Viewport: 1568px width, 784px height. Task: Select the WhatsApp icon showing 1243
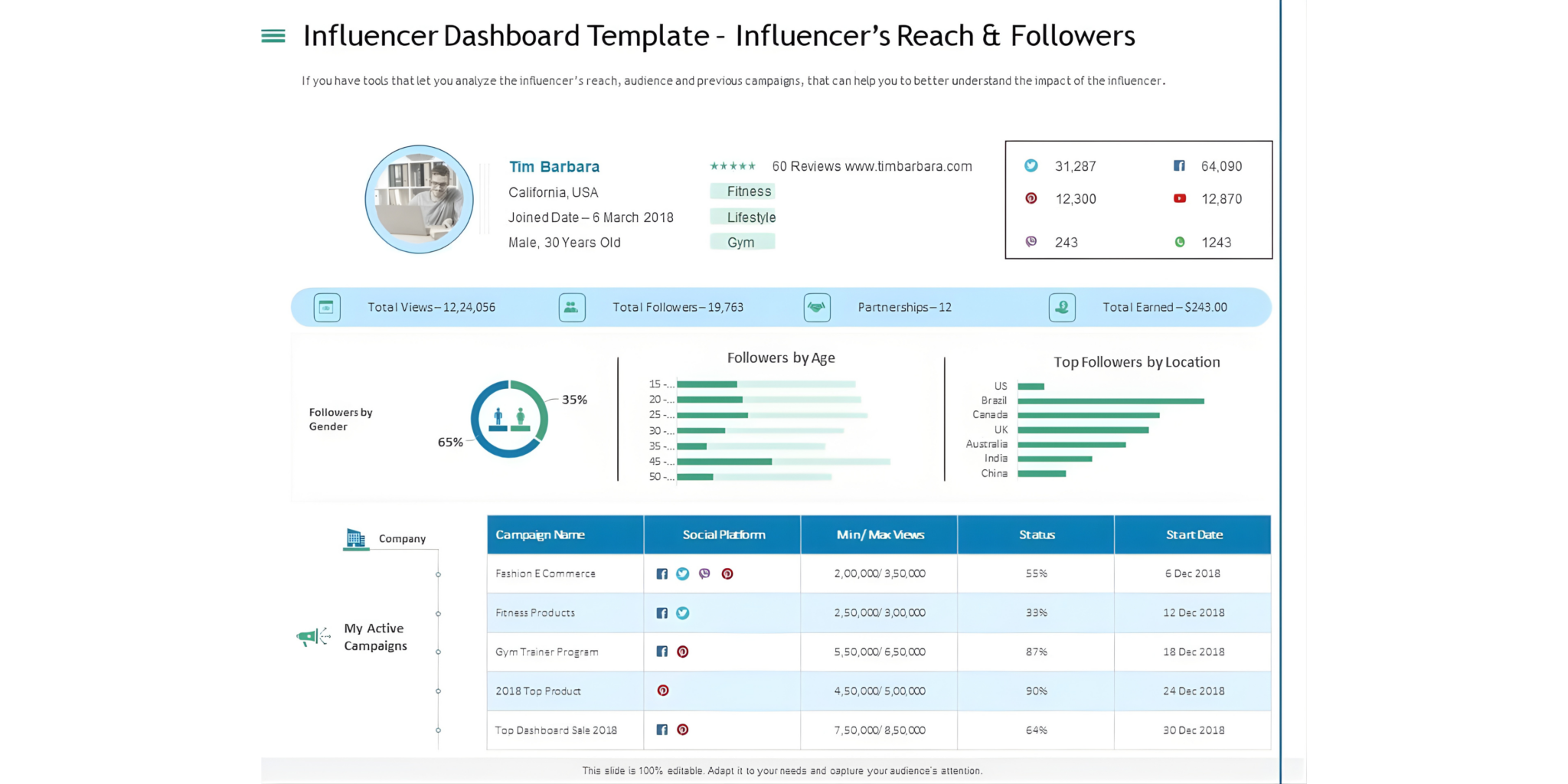(1180, 241)
